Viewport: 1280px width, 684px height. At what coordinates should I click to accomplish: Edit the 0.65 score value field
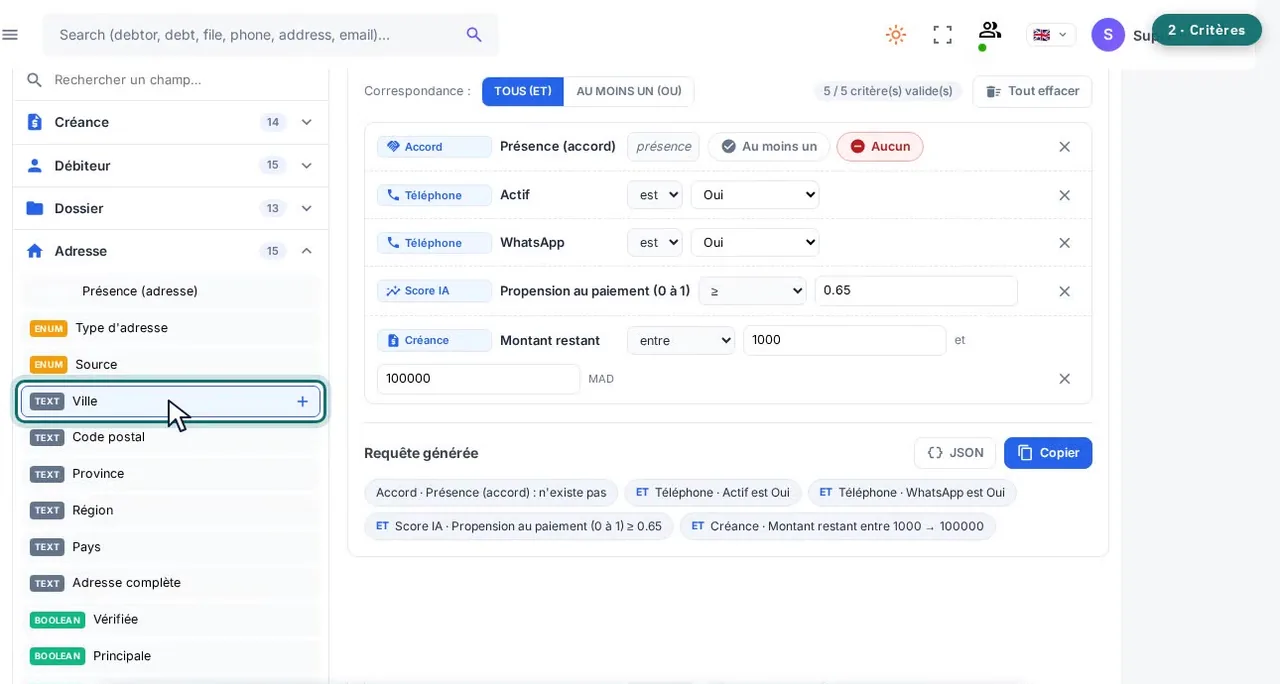coord(916,291)
